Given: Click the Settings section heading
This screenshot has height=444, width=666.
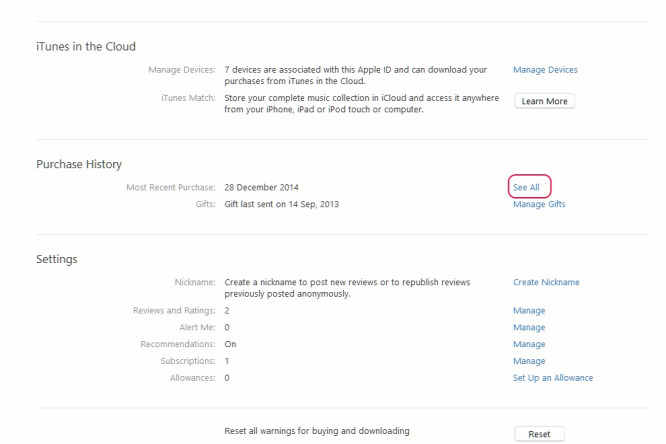Looking at the screenshot, I should click(57, 259).
